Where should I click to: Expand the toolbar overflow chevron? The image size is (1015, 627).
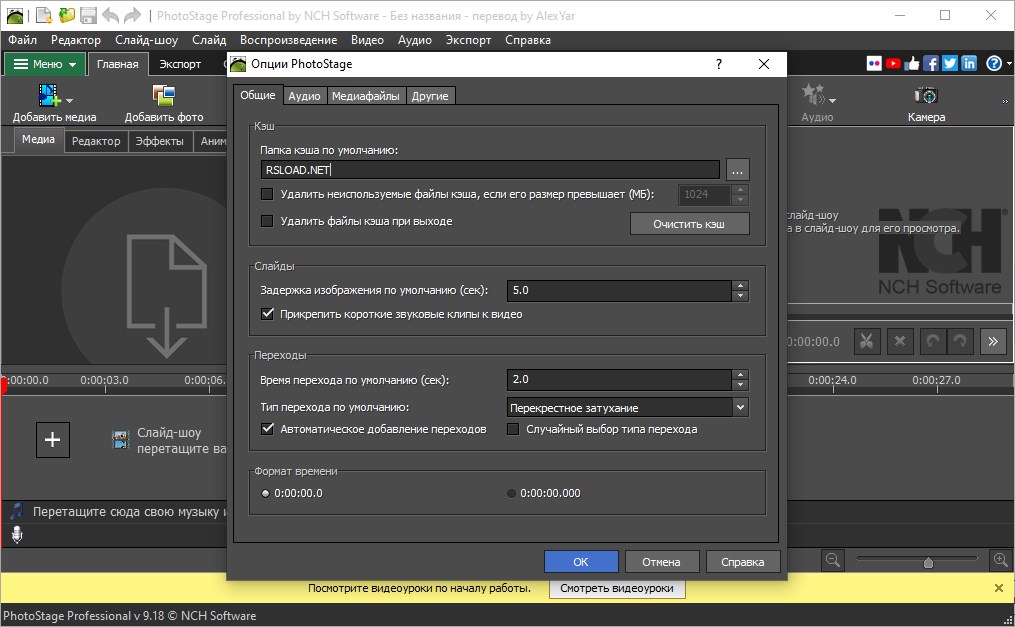1005,102
